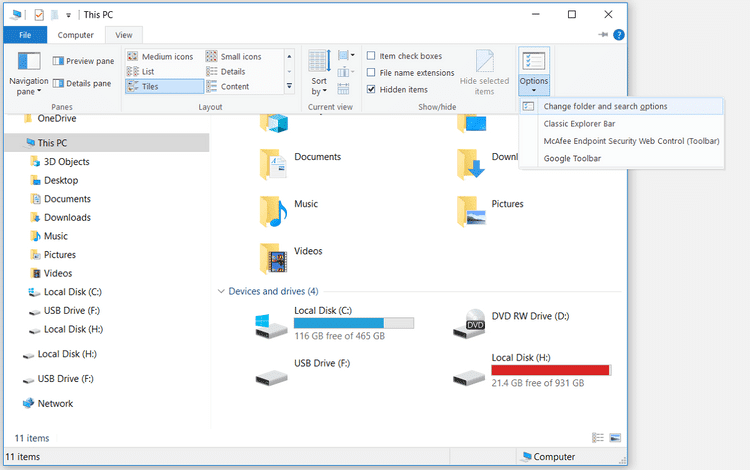Select OneDrive in navigation pane
The height and width of the screenshot is (470, 750).
[56, 118]
